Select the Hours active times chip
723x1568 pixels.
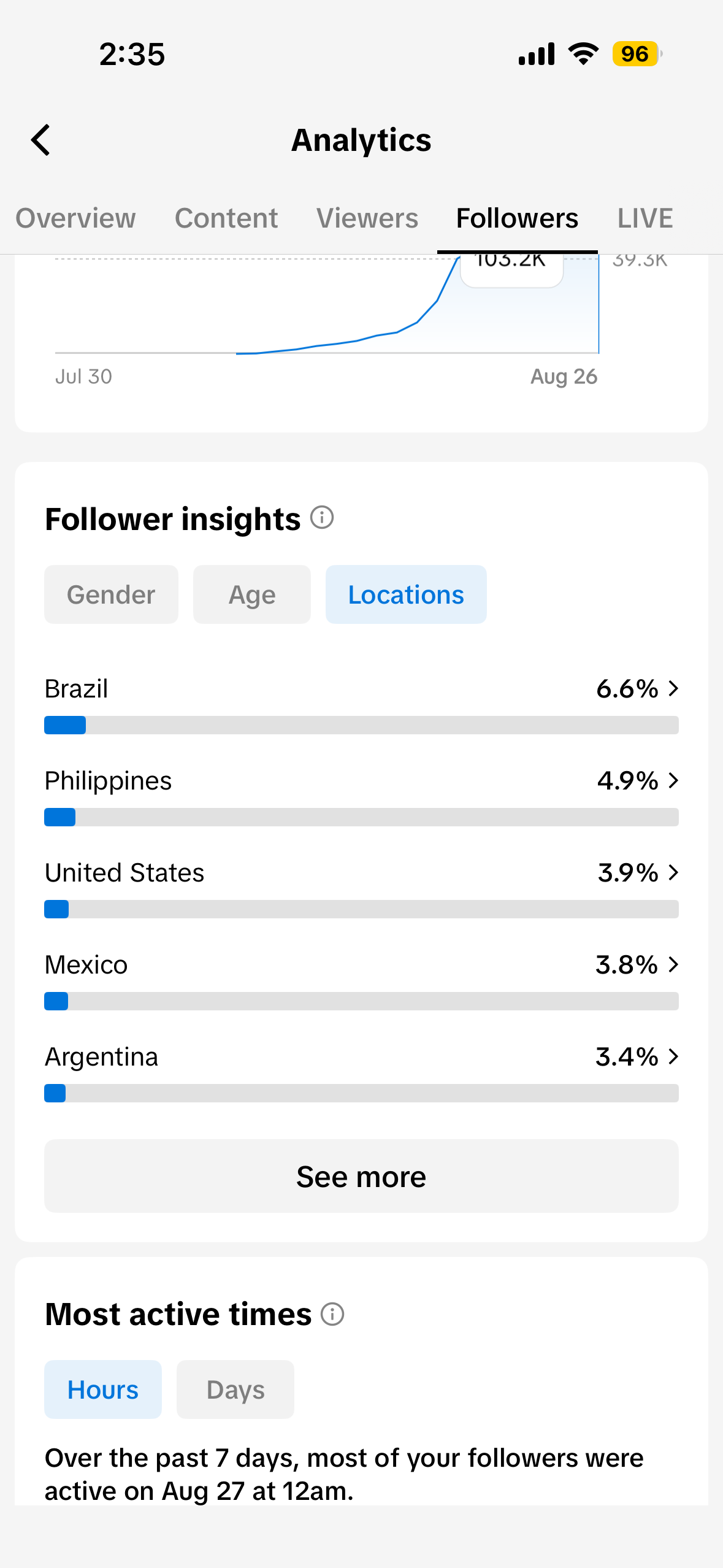pyautogui.click(x=103, y=1389)
